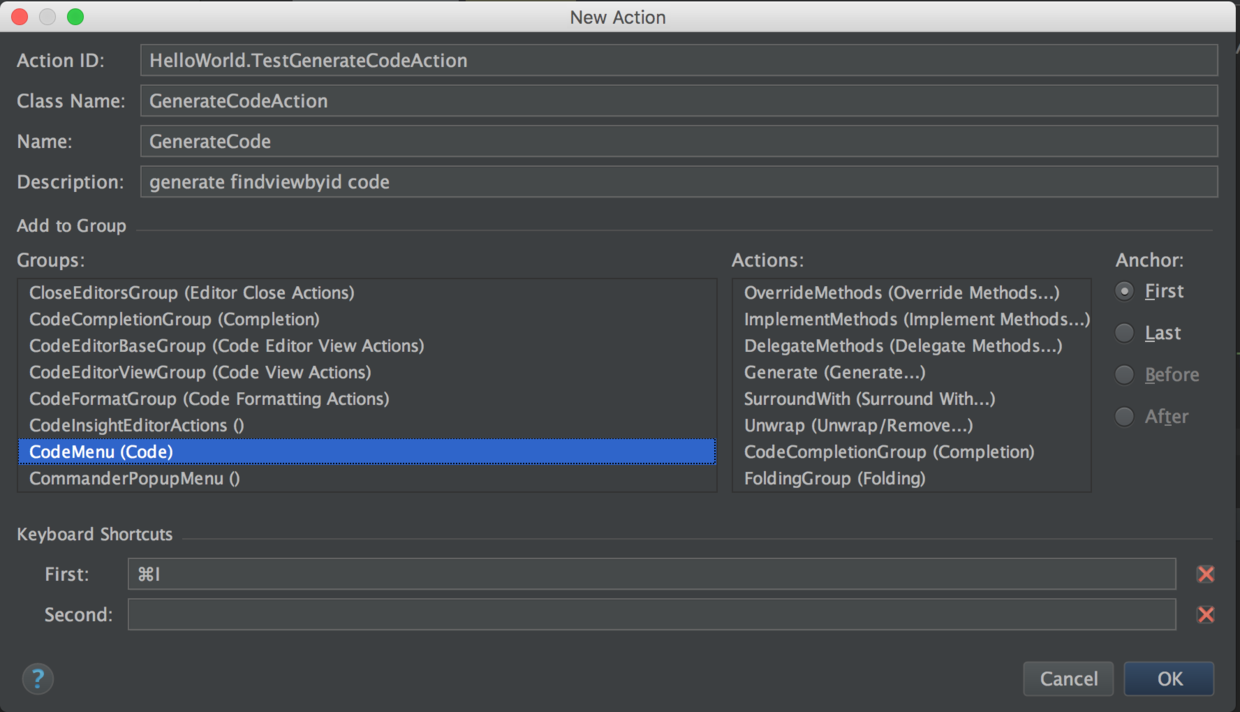Cancel the New Action dialog
The image size is (1240, 712).
coord(1068,679)
